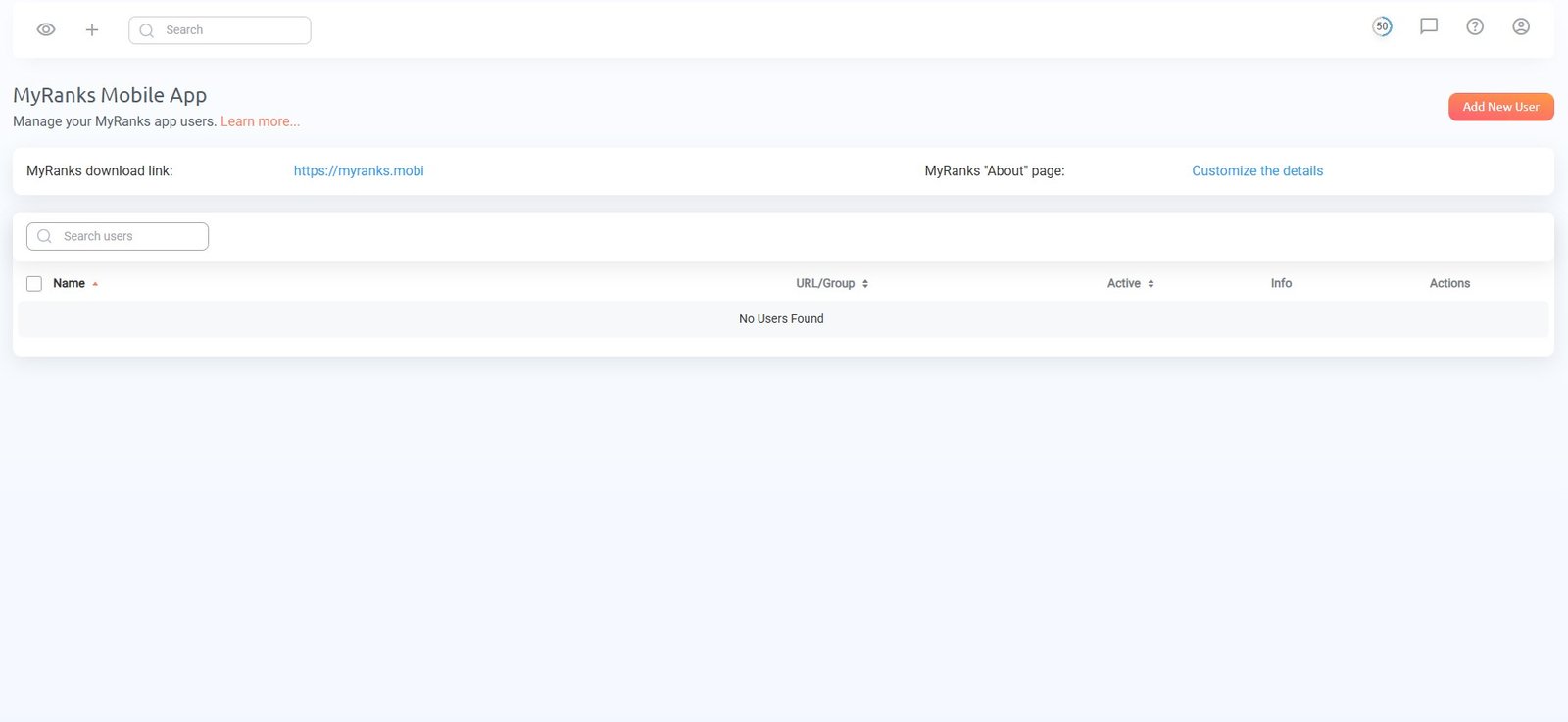
Task: Open the Learn more link
Action: pos(260,121)
